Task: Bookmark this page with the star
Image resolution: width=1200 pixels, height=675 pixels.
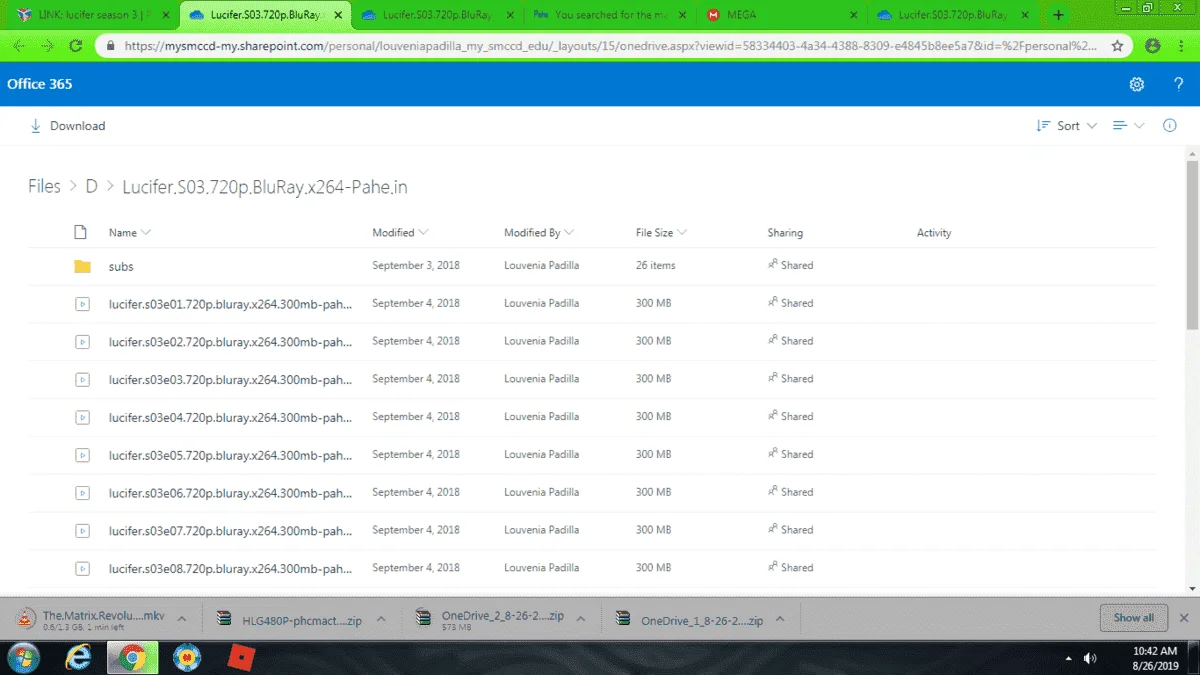Action: click(1117, 46)
